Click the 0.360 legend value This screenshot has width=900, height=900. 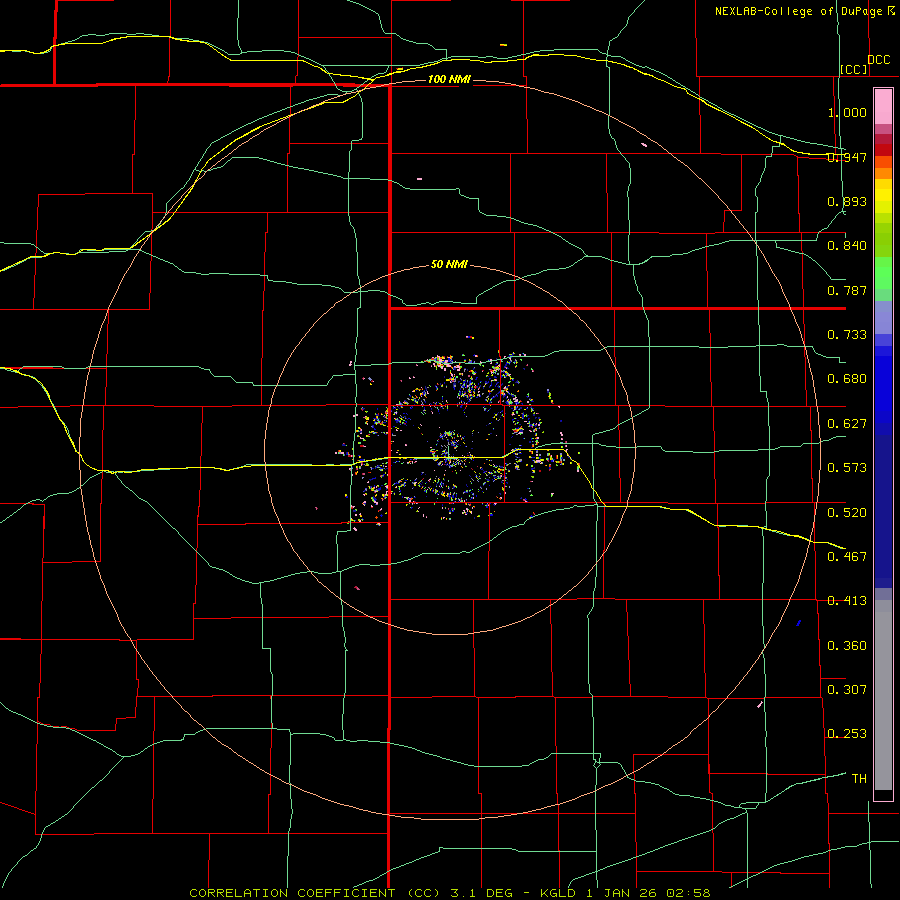coord(847,646)
